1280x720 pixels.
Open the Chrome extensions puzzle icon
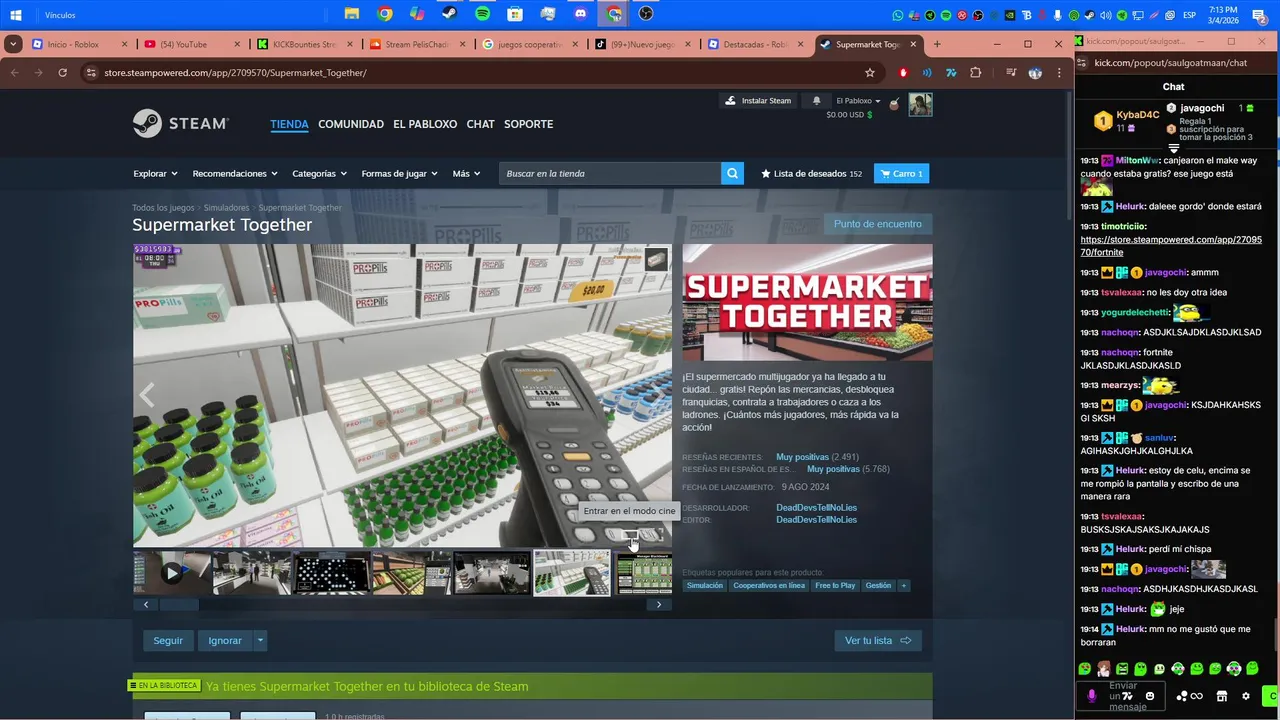pyautogui.click(x=976, y=73)
